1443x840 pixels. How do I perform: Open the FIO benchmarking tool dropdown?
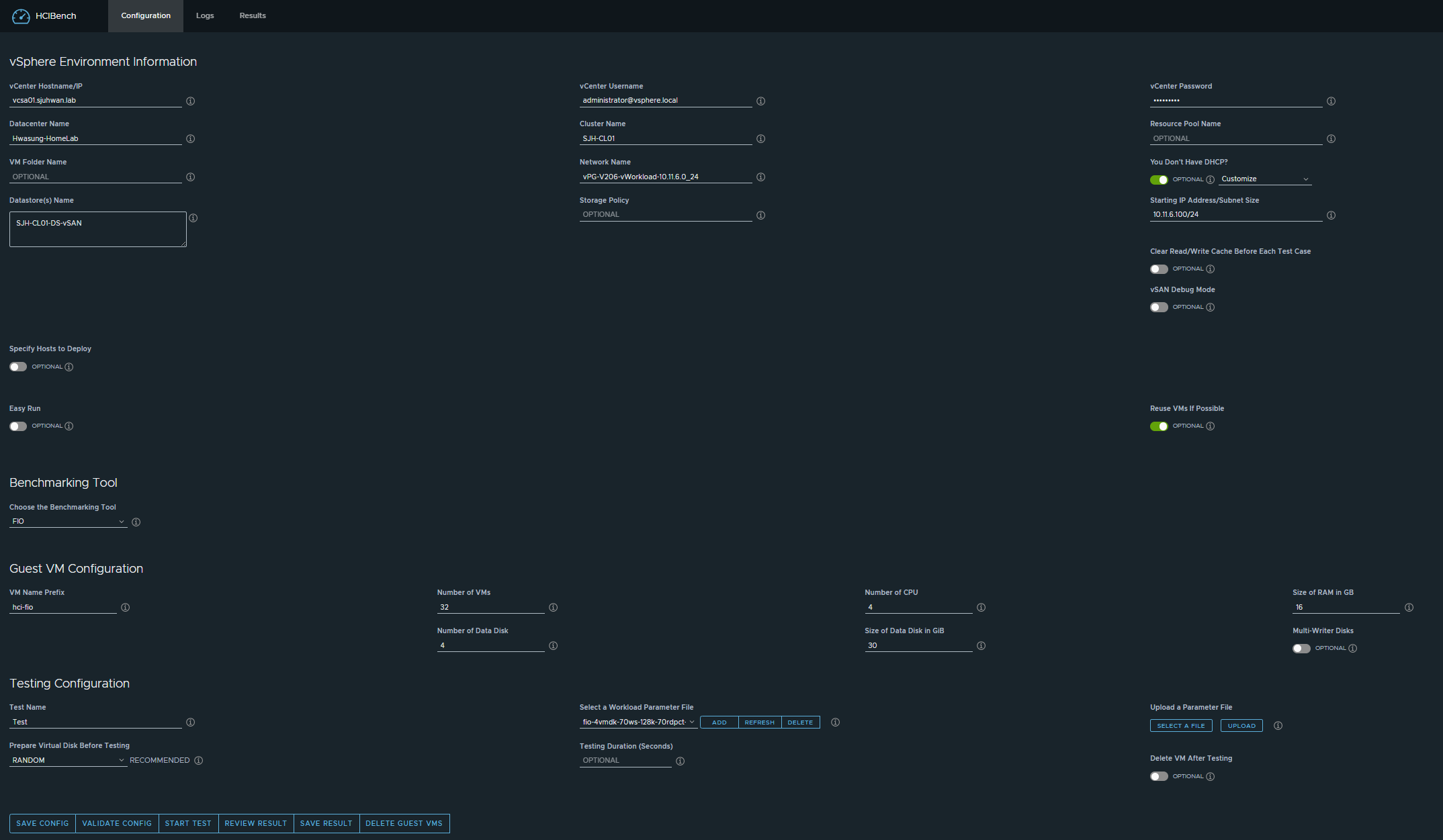68,522
